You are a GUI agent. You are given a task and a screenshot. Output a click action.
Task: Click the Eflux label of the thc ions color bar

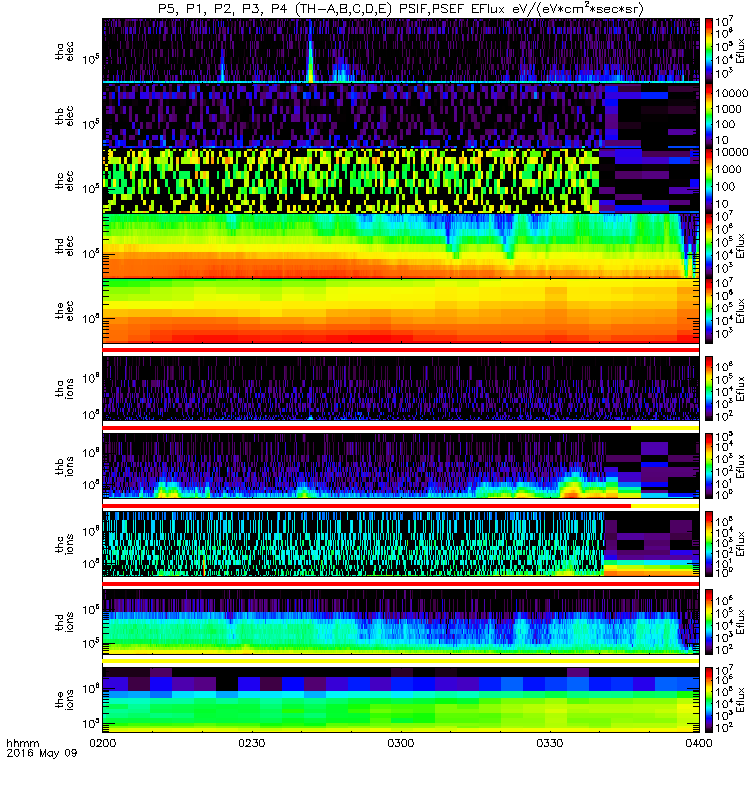[x=740, y=544]
